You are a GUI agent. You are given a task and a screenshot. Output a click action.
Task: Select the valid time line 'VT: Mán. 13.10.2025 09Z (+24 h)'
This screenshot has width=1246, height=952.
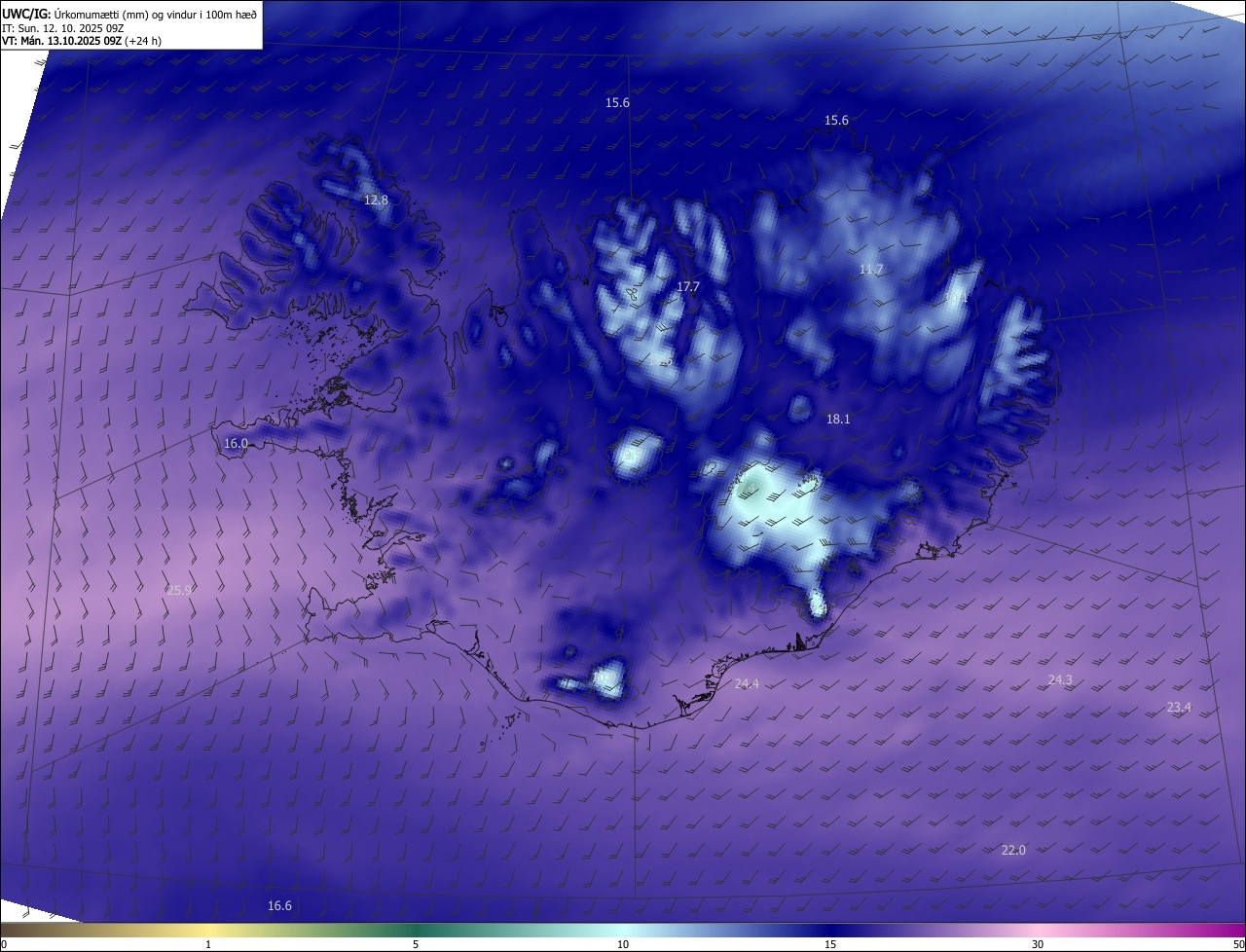click(82, 41)
